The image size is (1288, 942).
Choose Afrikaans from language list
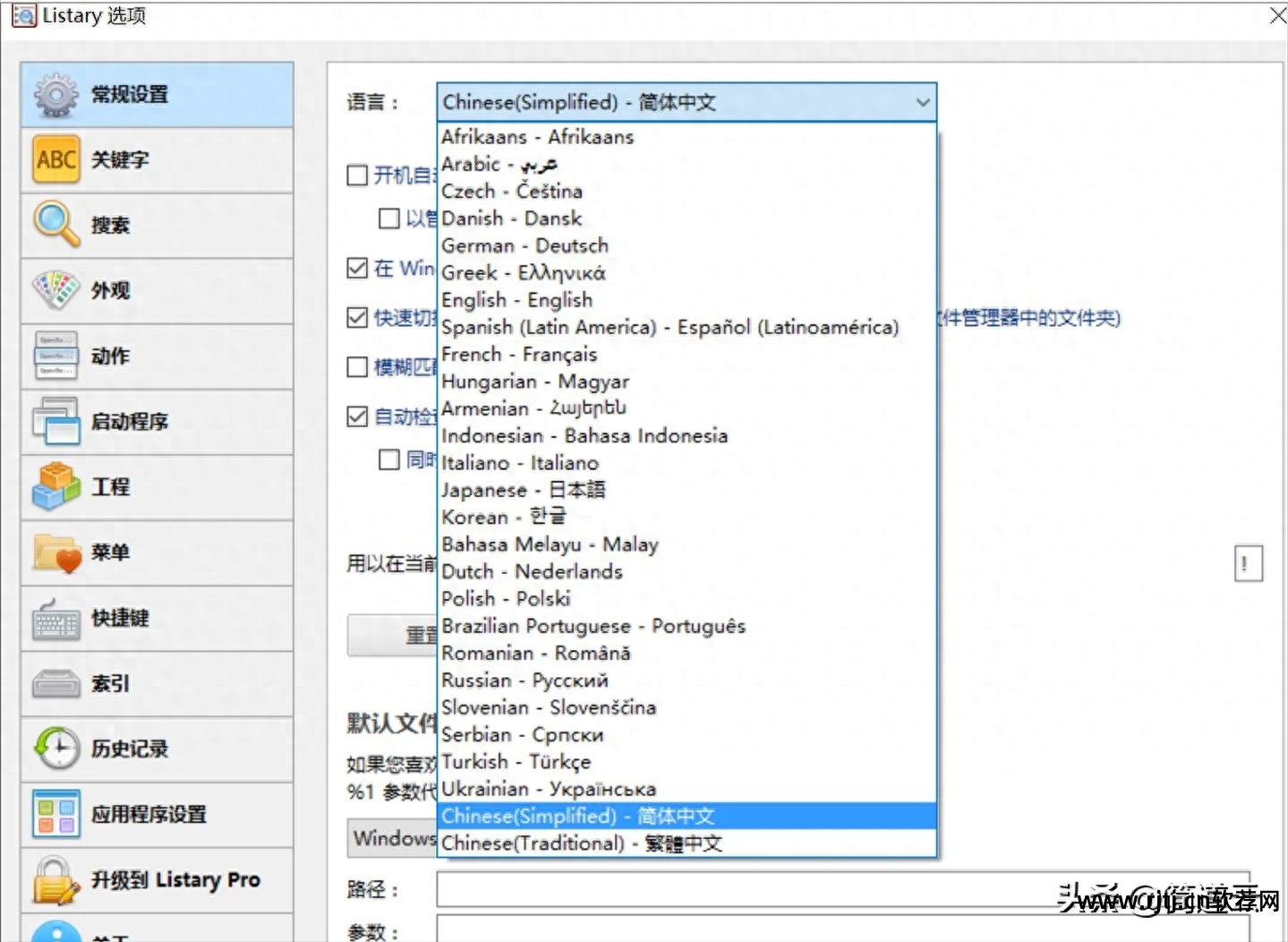pos(687,137)
